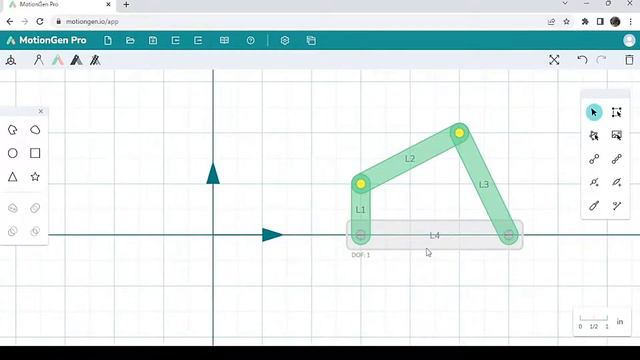Image resolution: width=640 pixels, height=360 pixels.
Task: Select the shape selection pointer tool
Action: tap(594, 136)
